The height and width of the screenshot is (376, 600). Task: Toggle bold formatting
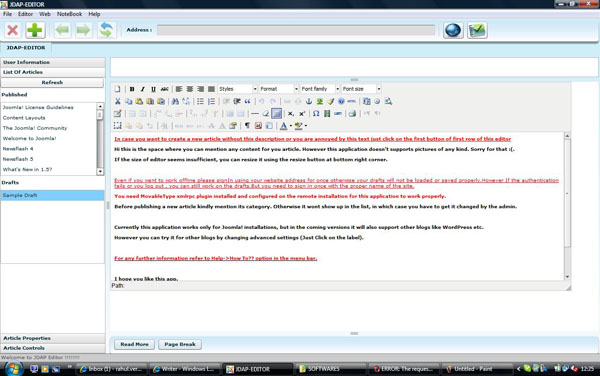click(132, 89)
